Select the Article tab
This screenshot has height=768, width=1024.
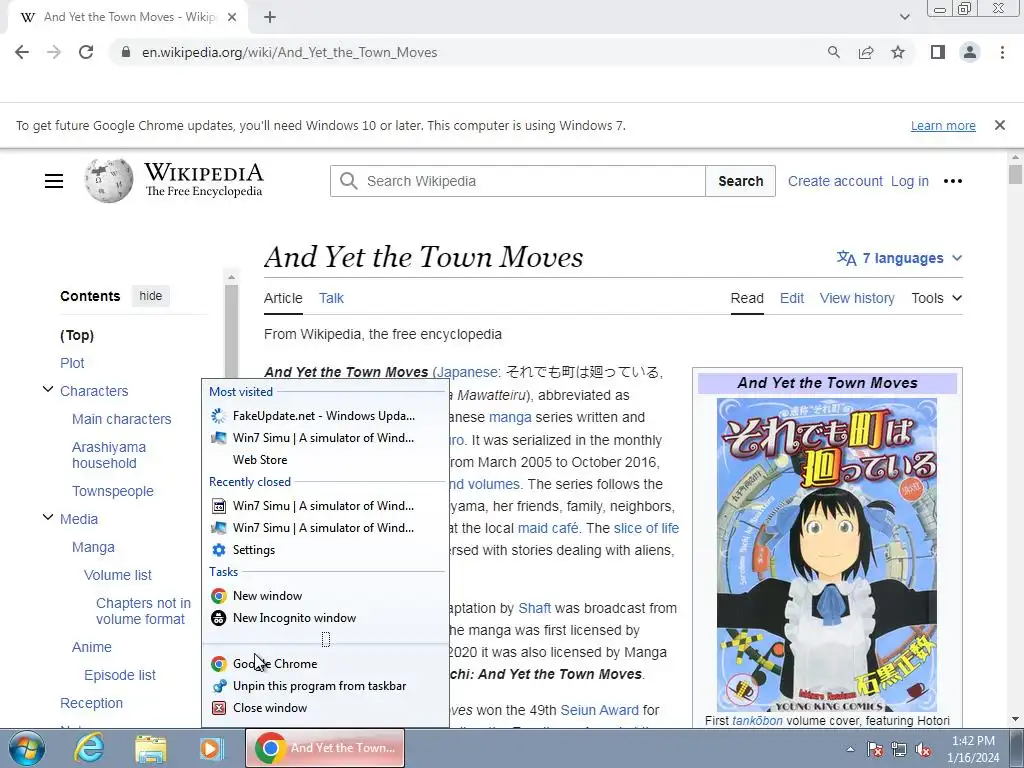(283, 298)
